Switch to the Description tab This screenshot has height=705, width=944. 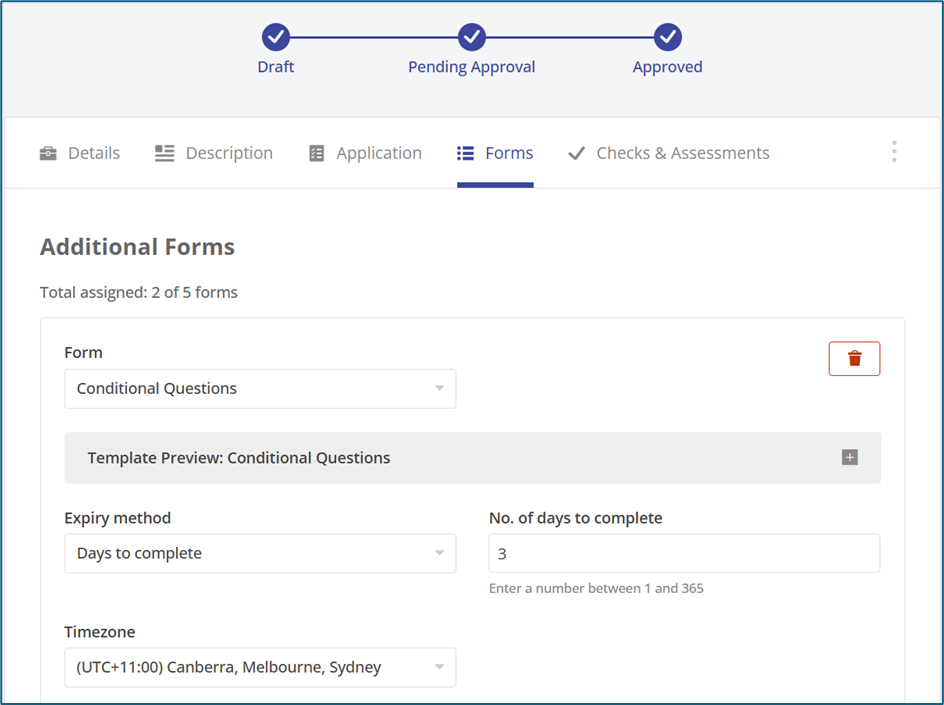(229, 154)
